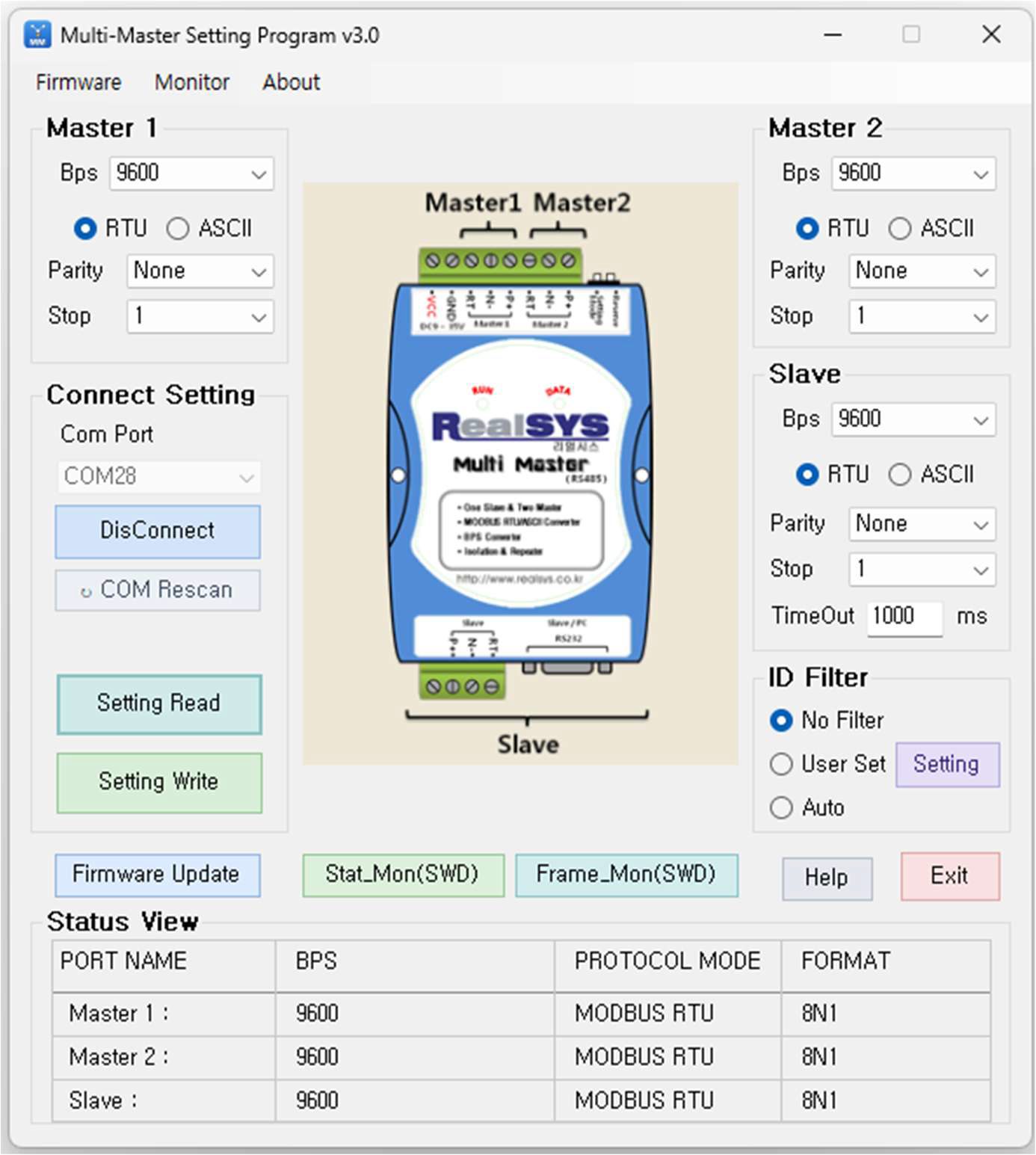Select ASCII mode for Master 1
The height and width of the screenshot is (1155, 1036).
point(178,228)
